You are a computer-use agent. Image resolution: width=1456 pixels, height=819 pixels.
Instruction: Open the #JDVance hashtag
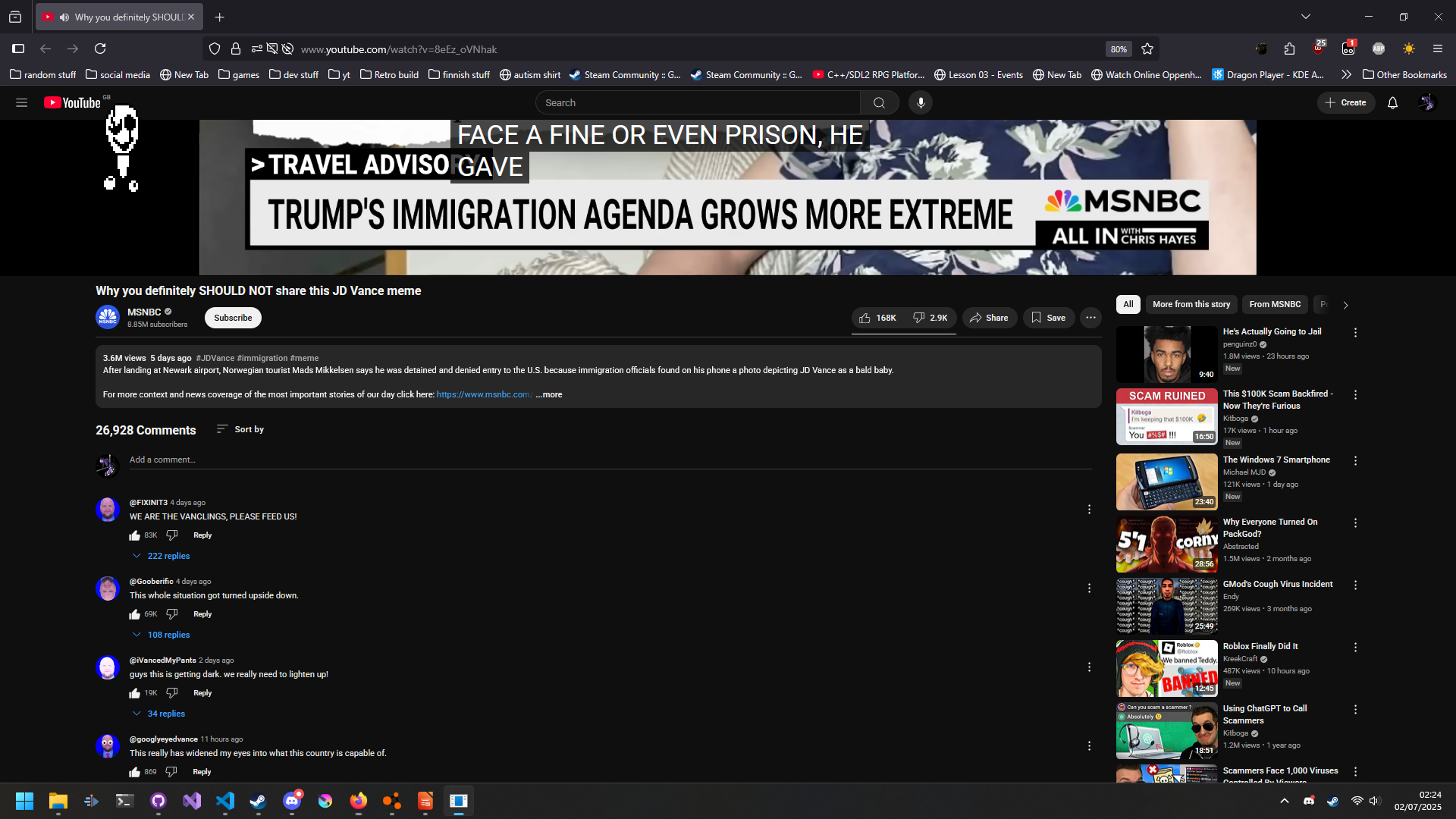(x=215, y=358)
